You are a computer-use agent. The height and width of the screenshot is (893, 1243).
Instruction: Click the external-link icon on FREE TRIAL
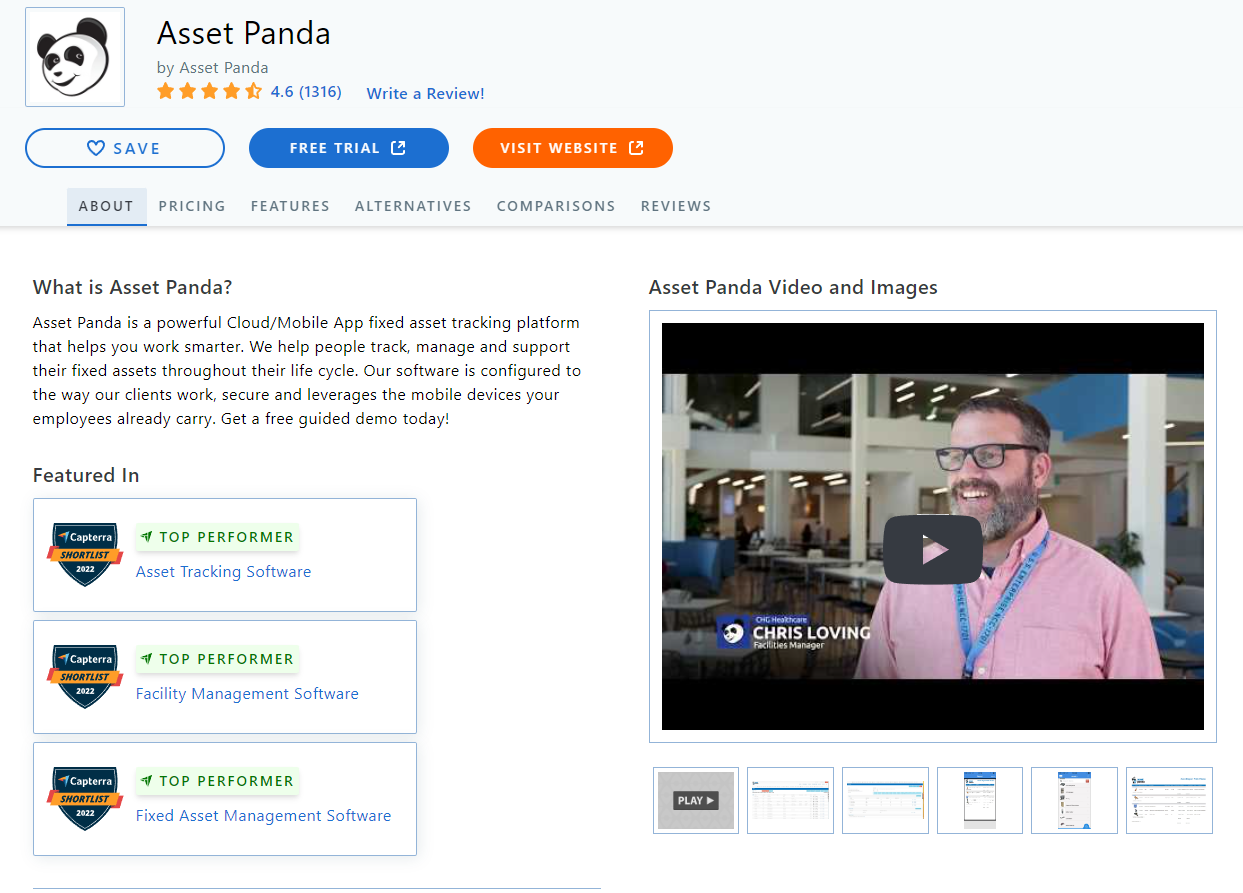pos(398,148)
